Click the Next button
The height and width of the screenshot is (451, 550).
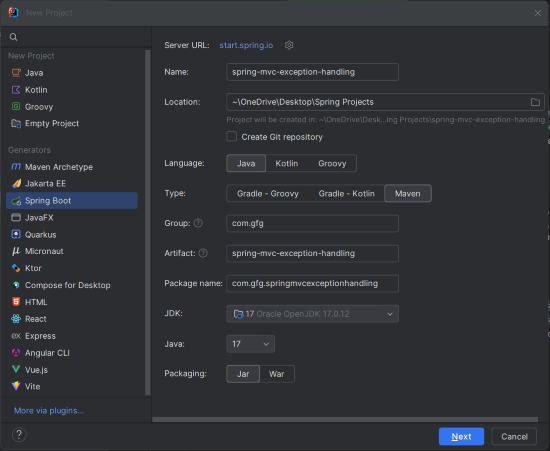pos(461,437)
